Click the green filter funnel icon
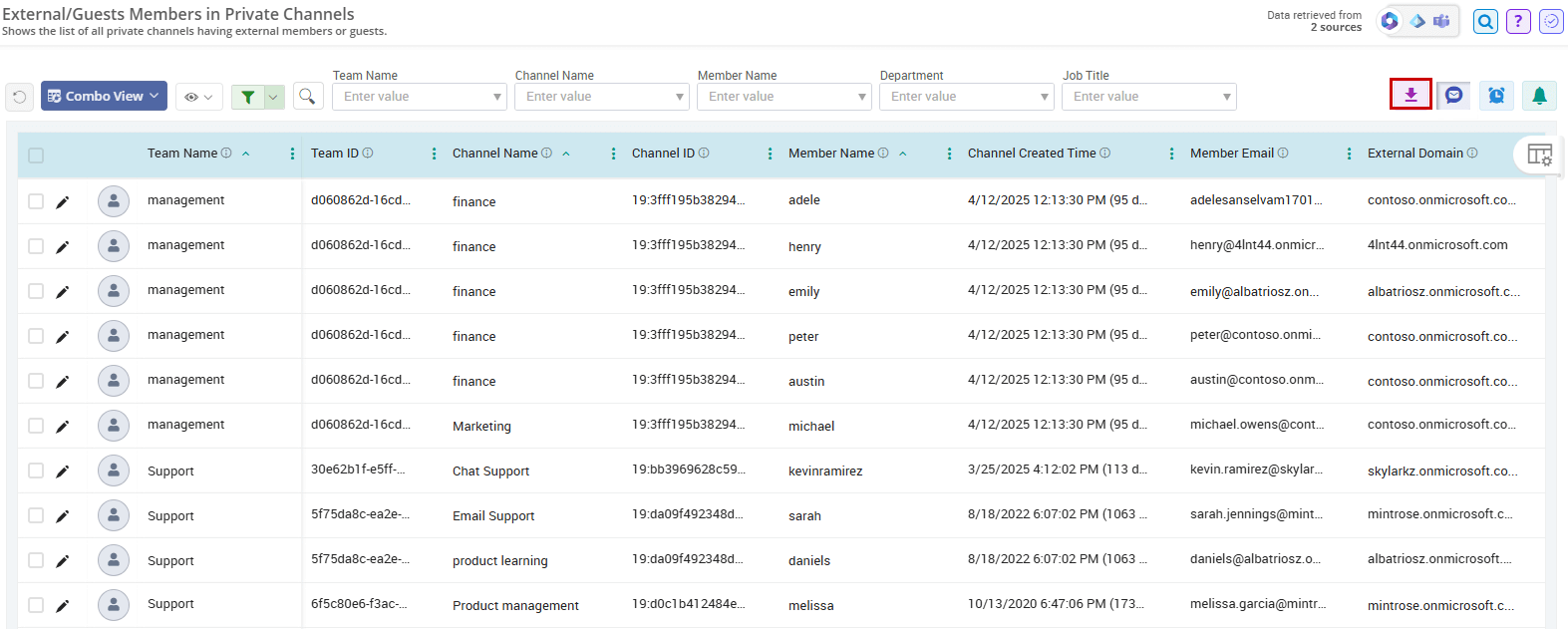Screen dimensions: 1568x629 pos(247,97)
